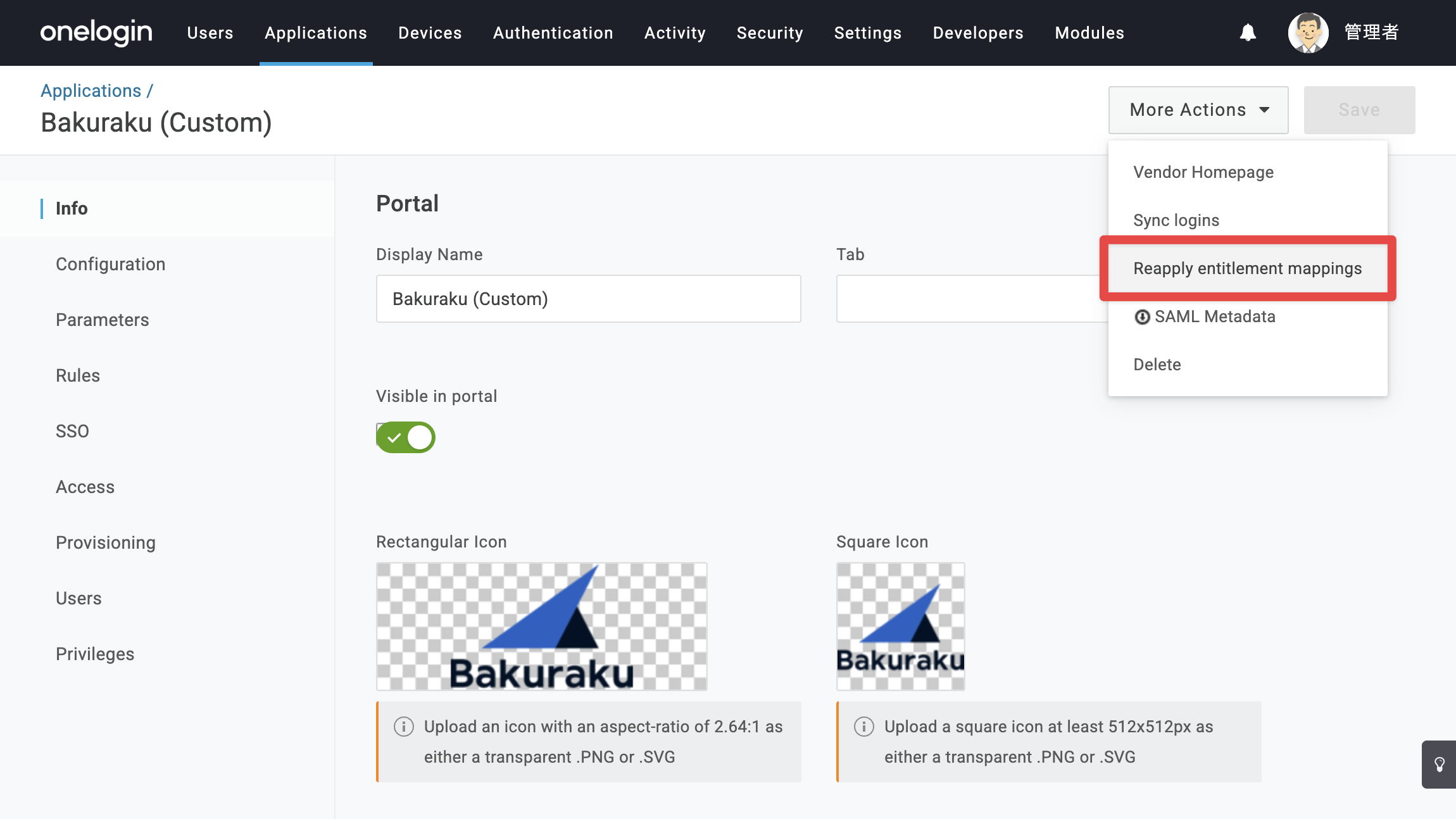Open the Privileges sidebar tab
1456x819 pixels.
(167, 654)
